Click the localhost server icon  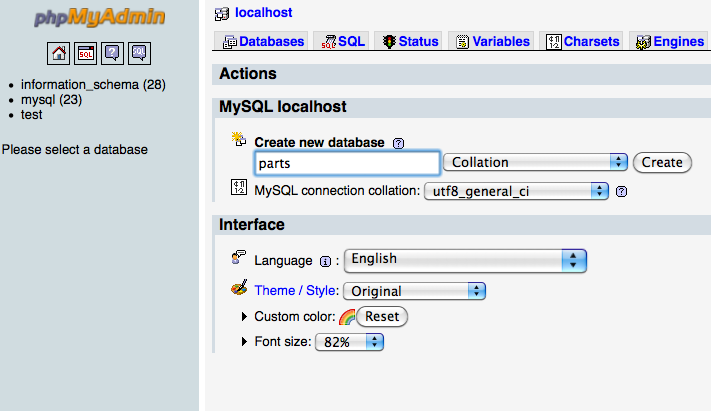pos(222,14)
